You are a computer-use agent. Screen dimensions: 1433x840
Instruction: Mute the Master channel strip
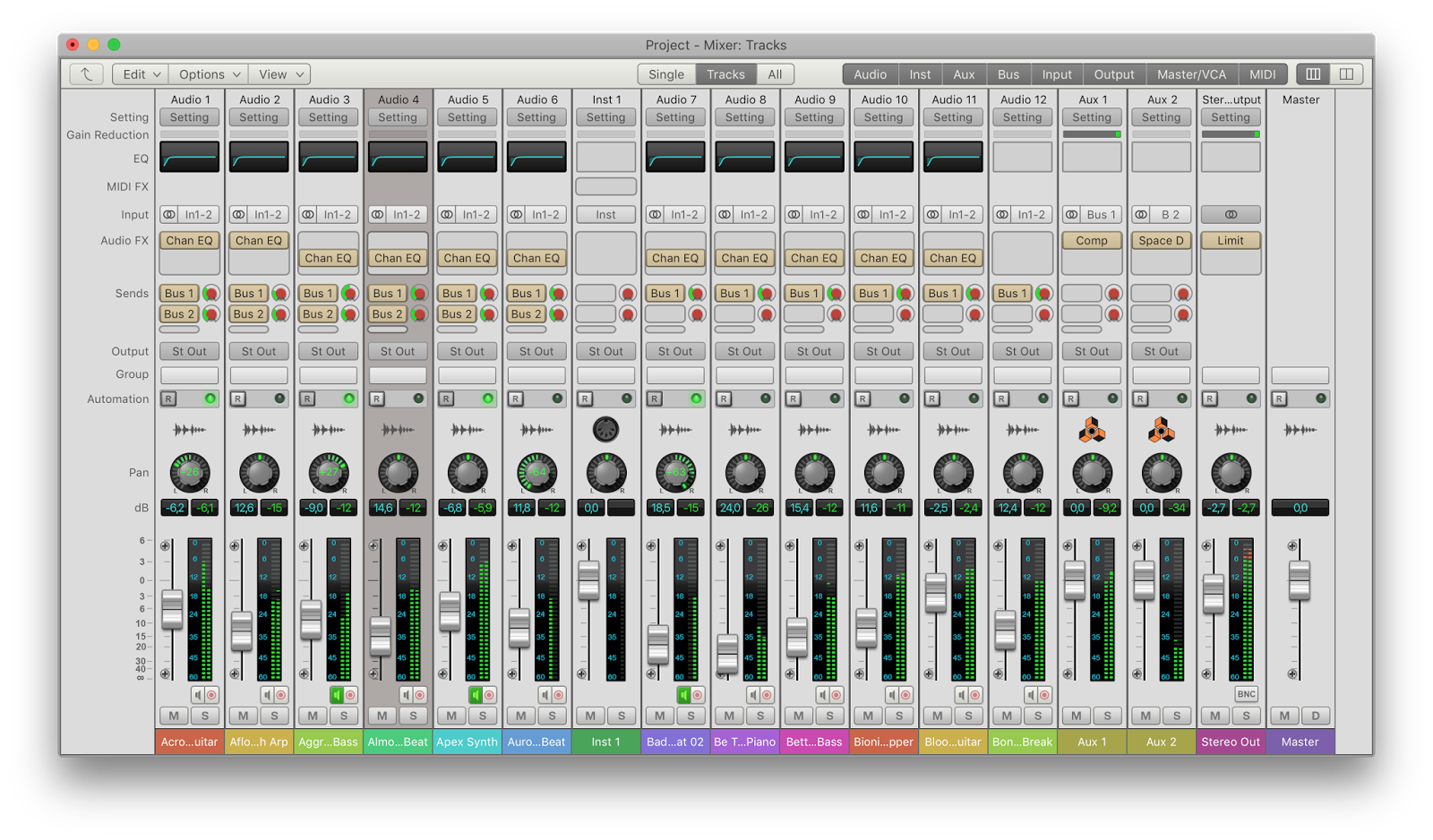point(1284,716)
